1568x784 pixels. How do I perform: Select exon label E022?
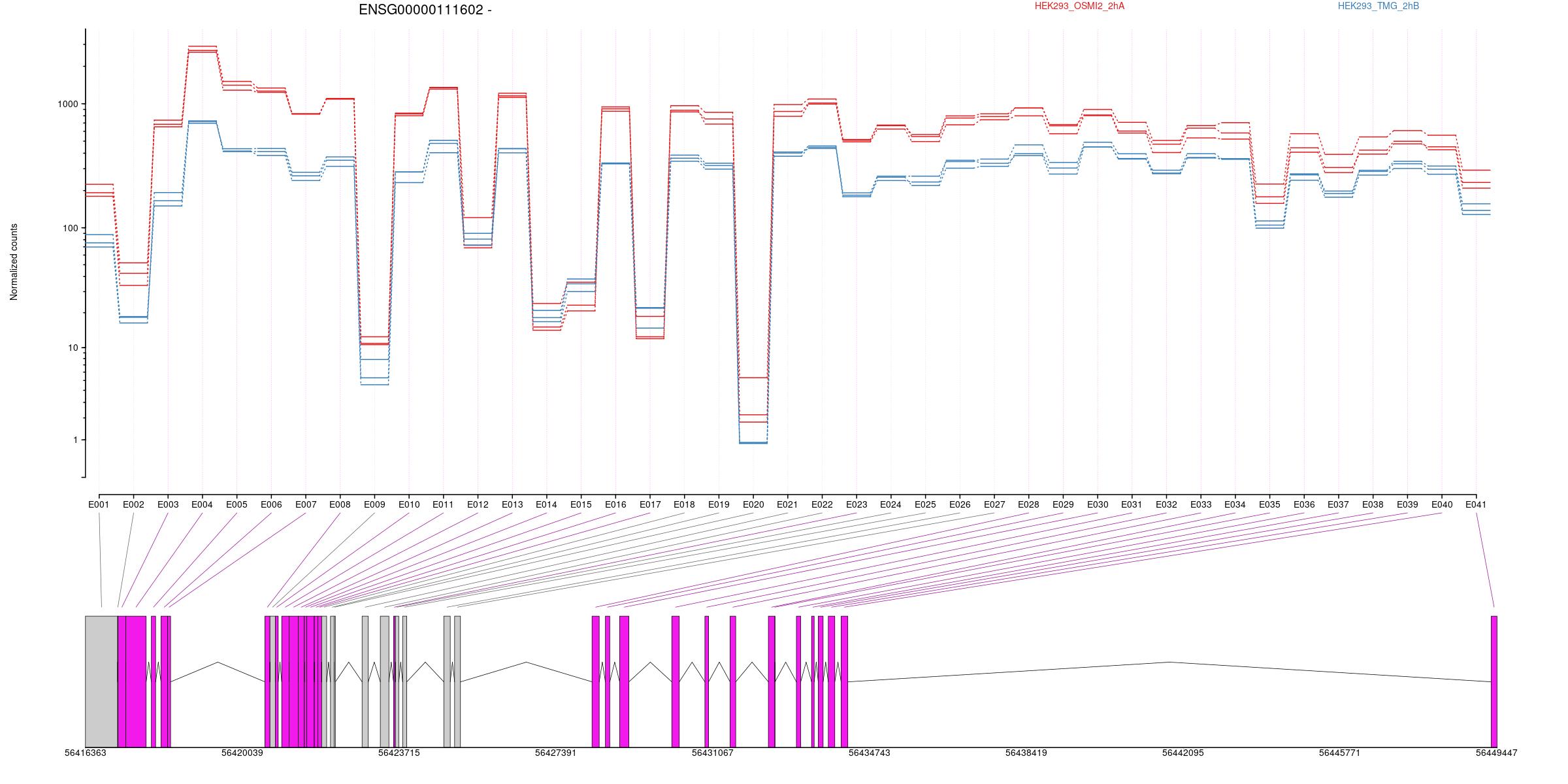[x=822, y=504]
